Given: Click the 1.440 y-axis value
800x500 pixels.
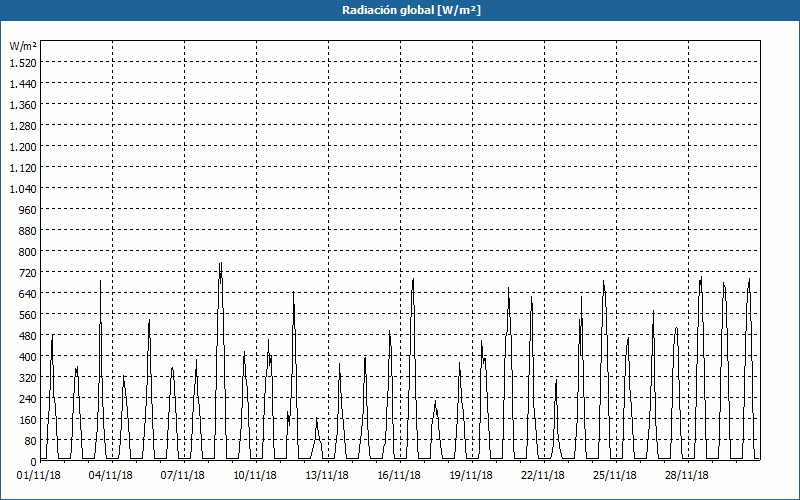Looking at the screenshot, I should click(x=23, y=84).
